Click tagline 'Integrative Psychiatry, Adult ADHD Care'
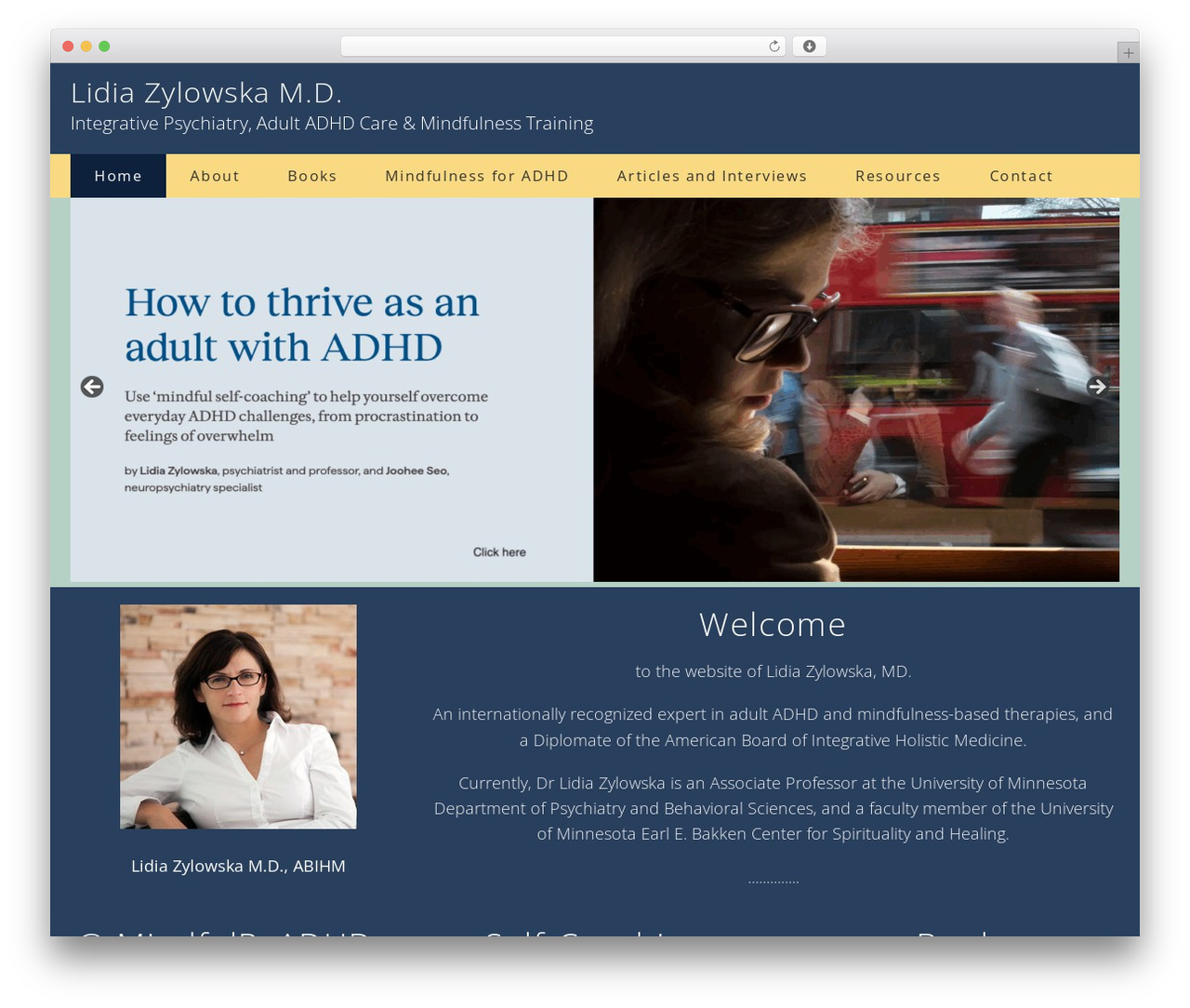 pyautogui.click(x=332, y=124)
